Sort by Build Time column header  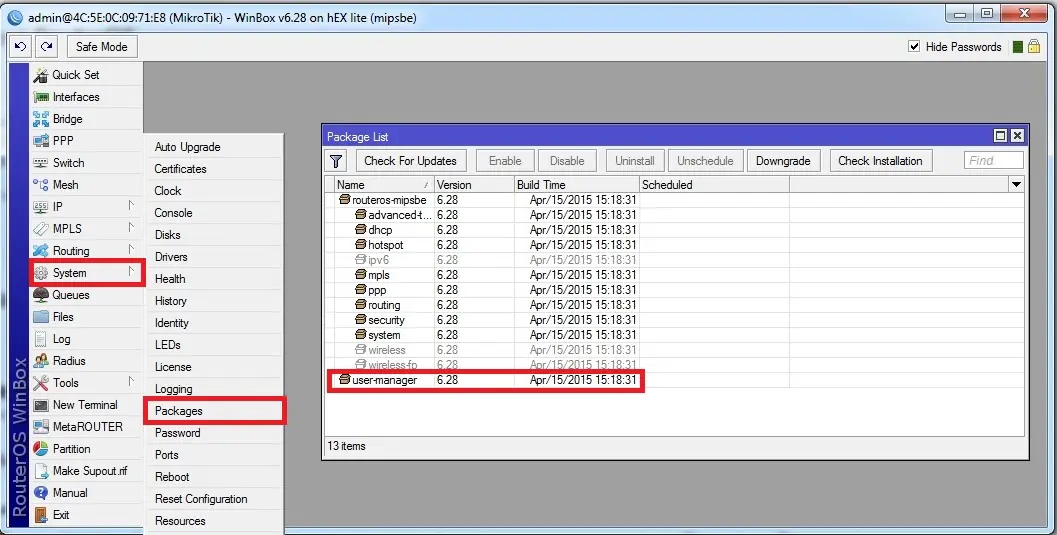(576, 185)
